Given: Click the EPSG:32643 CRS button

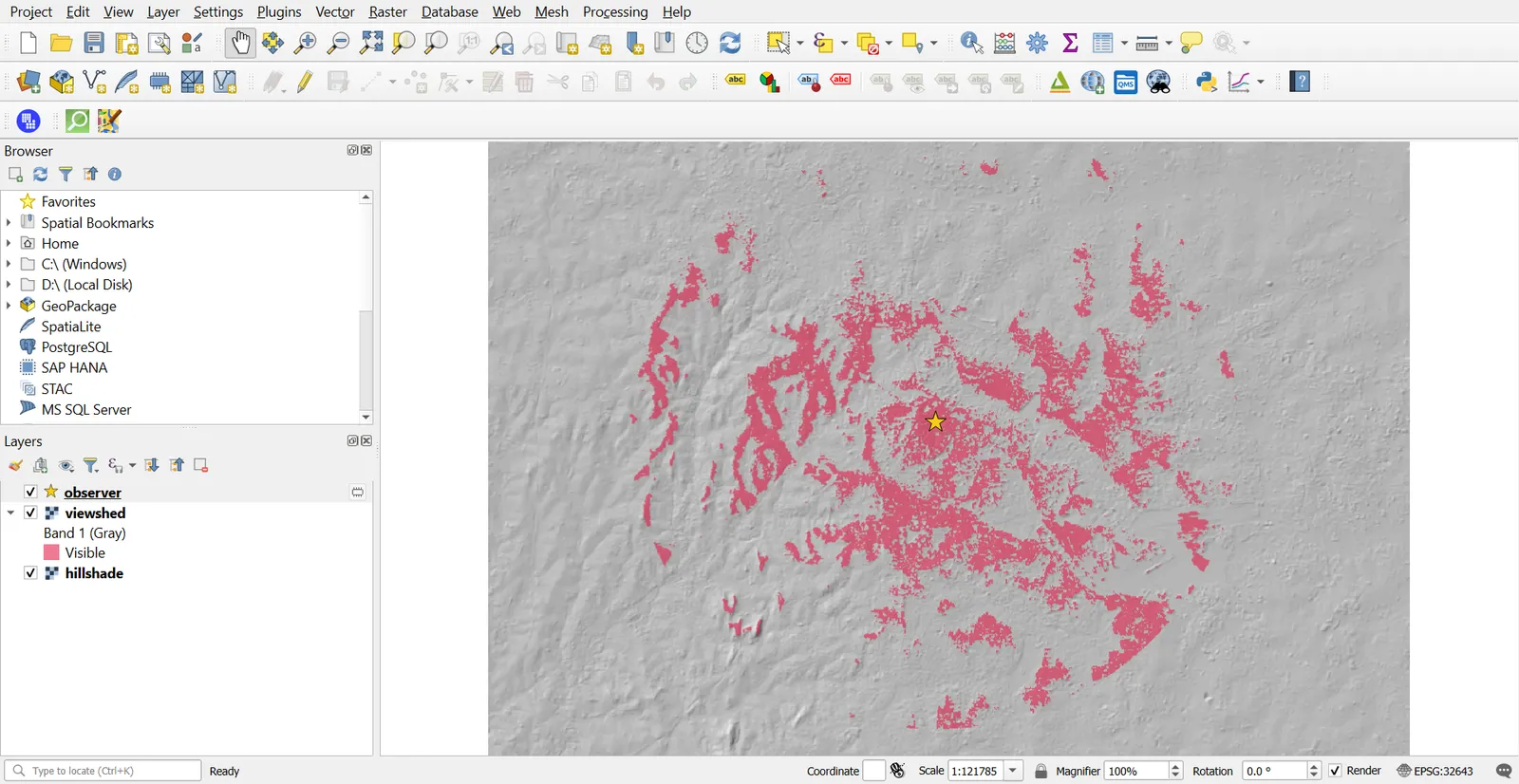Looking at the screenshot, I should pyautogui.click(x=1435, y=771).
